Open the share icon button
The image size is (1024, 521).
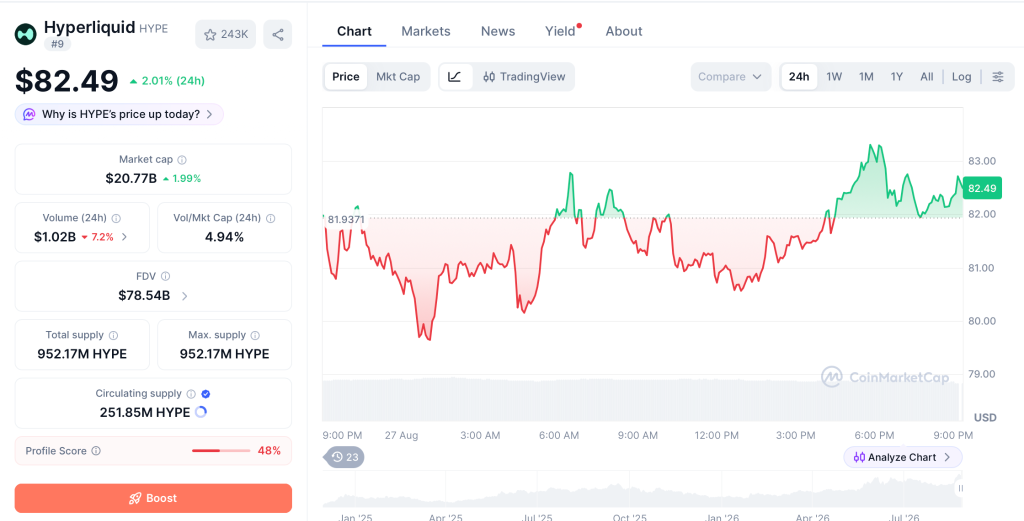coord(278,35)
